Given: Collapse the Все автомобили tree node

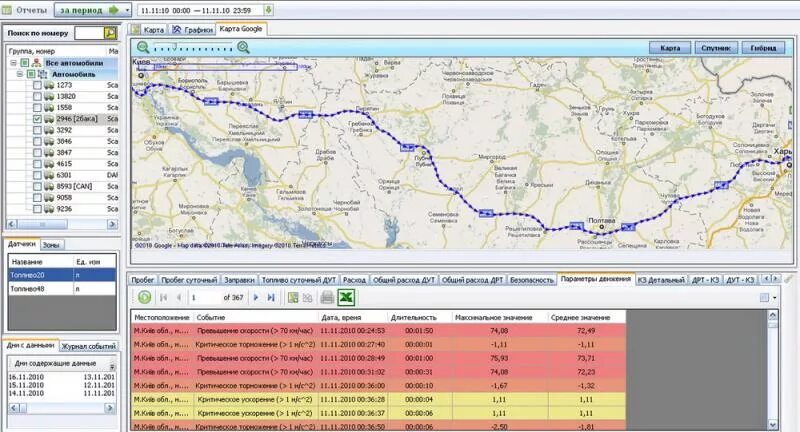Looking at the screenshot, I should coord(13,63).
